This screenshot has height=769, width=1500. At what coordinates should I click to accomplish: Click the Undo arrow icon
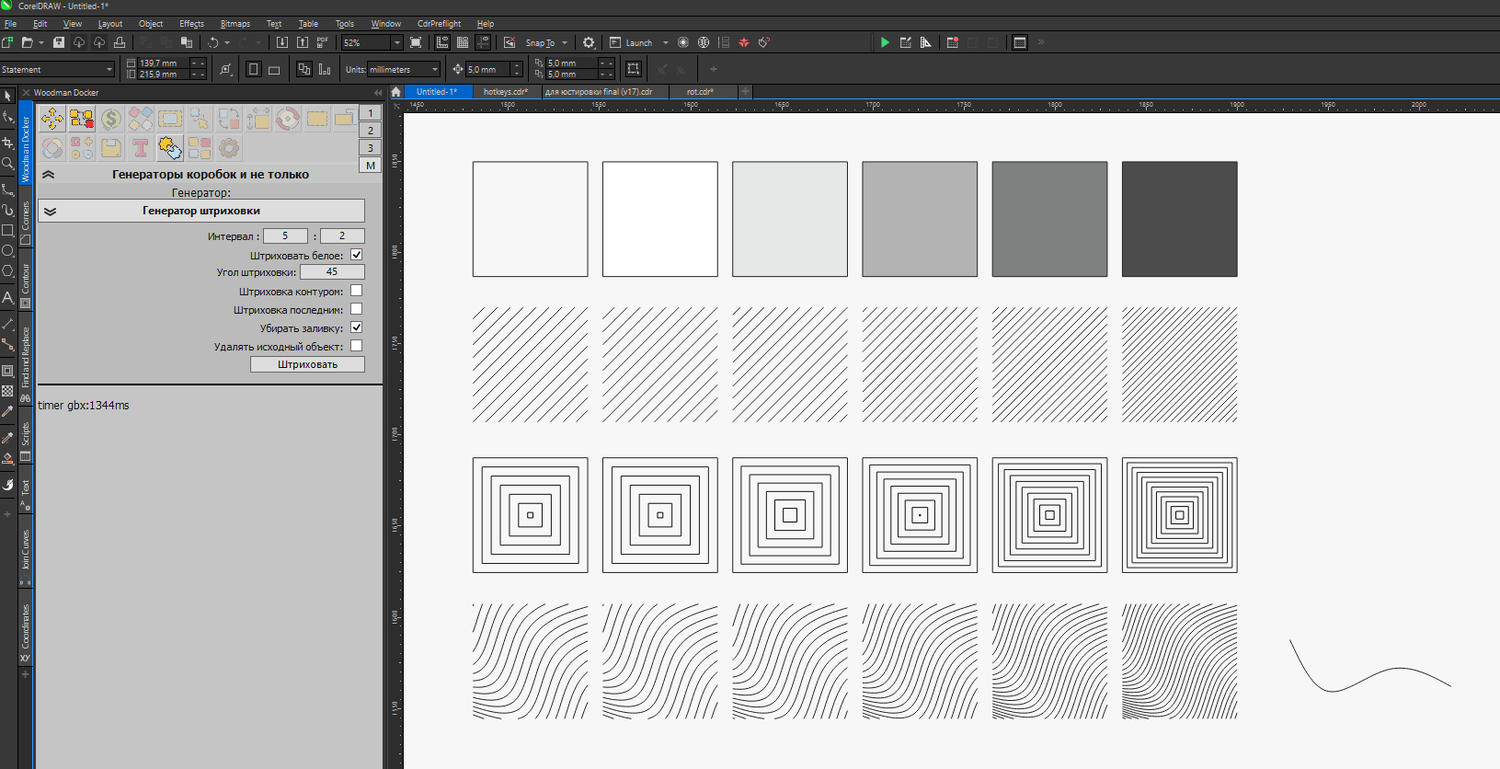tap(213, 42)
